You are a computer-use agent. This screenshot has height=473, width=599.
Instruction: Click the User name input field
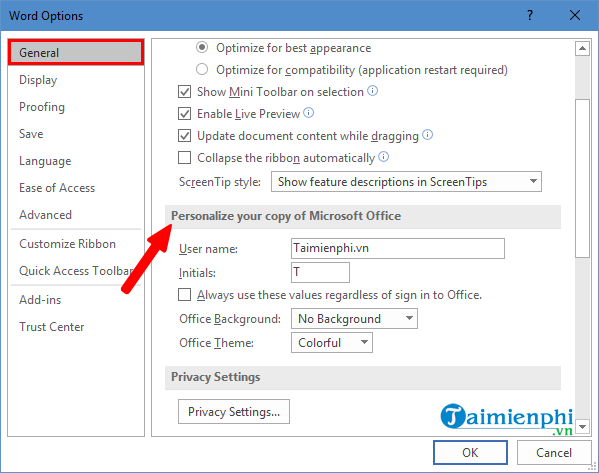(398, 248)
